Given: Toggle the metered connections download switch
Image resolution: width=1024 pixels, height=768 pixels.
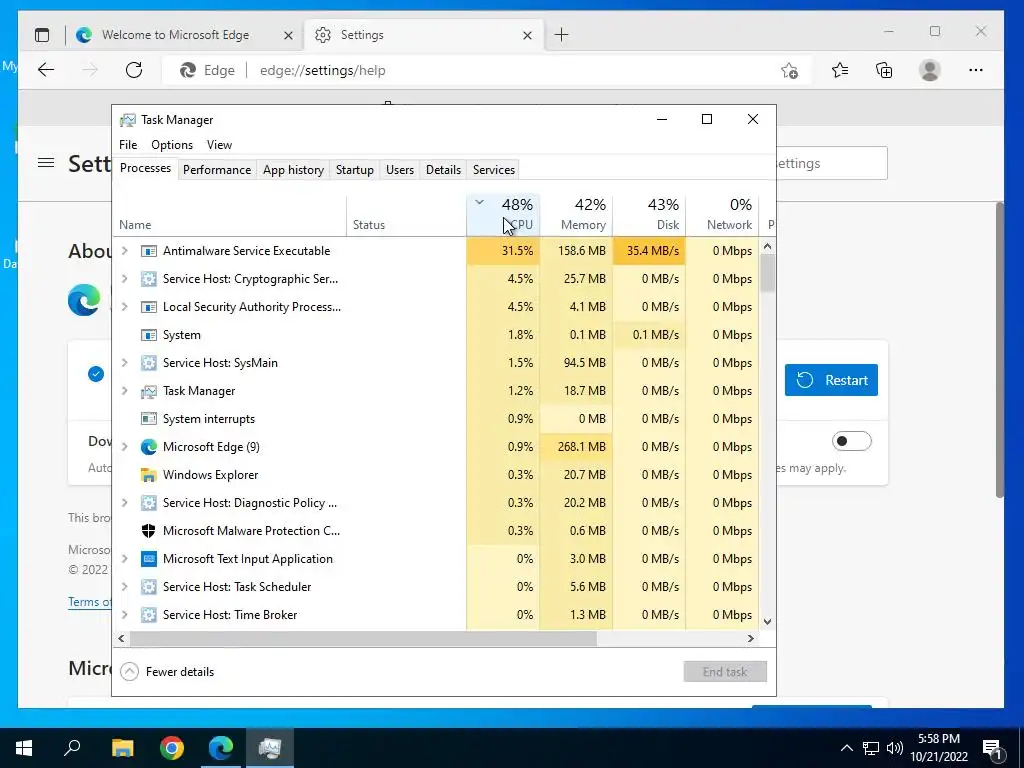Looking at the screenshot, I should click(x=852, y=441).
